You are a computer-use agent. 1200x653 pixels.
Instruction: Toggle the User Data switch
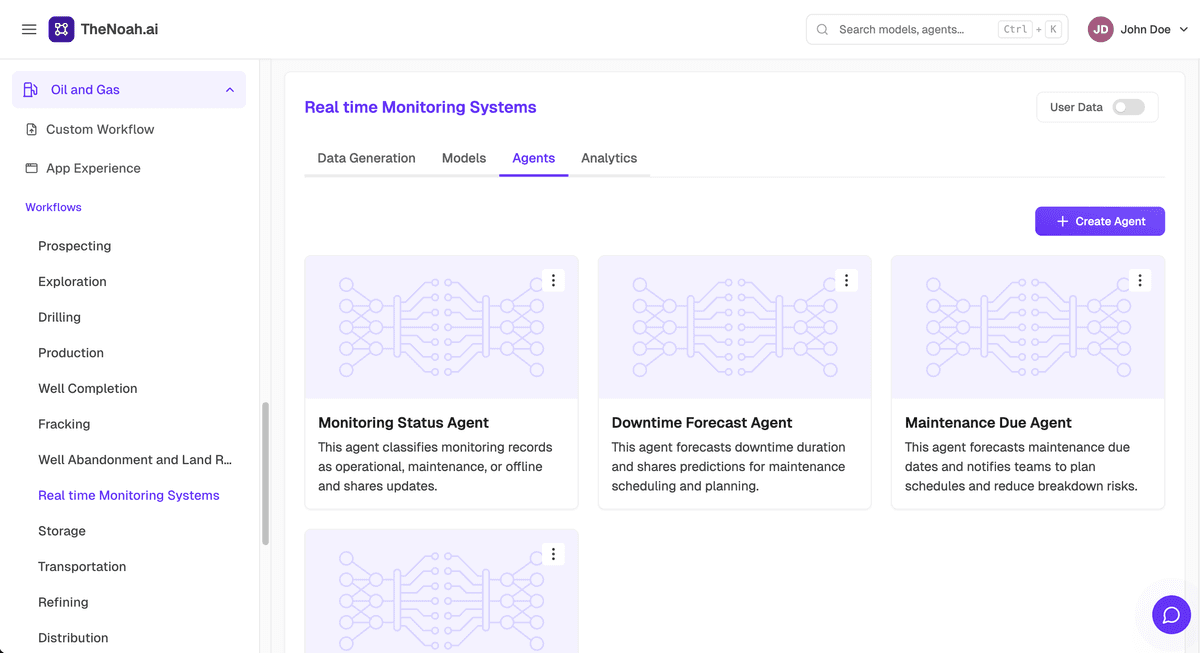(1129, 107)
